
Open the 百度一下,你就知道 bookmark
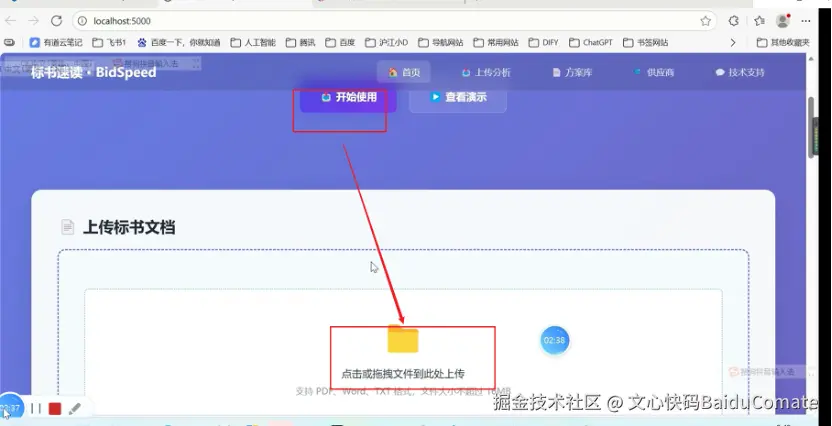point(178,42)
